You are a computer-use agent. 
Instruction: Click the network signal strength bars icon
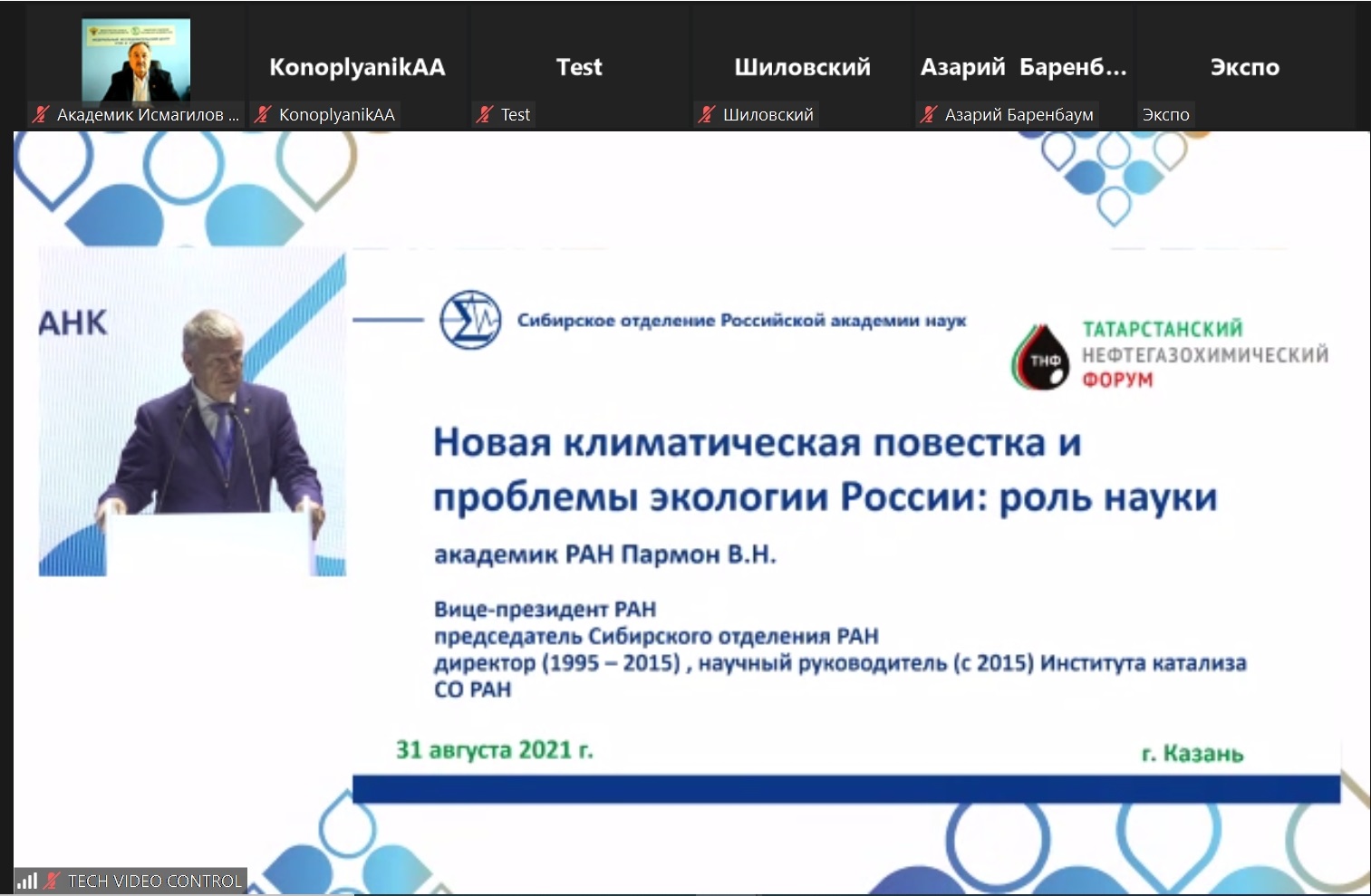[x=27, y=881]
